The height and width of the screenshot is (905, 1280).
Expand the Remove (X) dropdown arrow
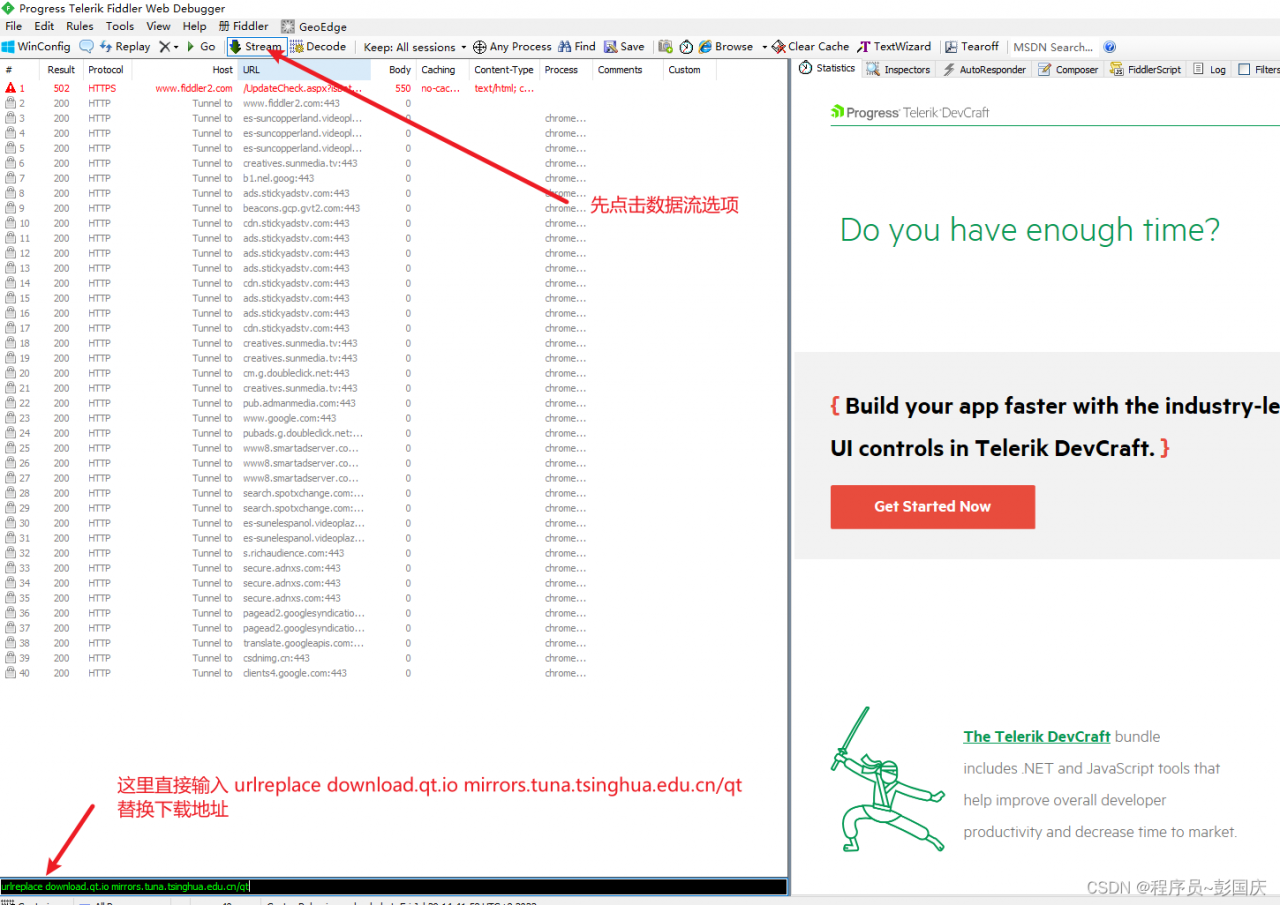click(176, 47)
